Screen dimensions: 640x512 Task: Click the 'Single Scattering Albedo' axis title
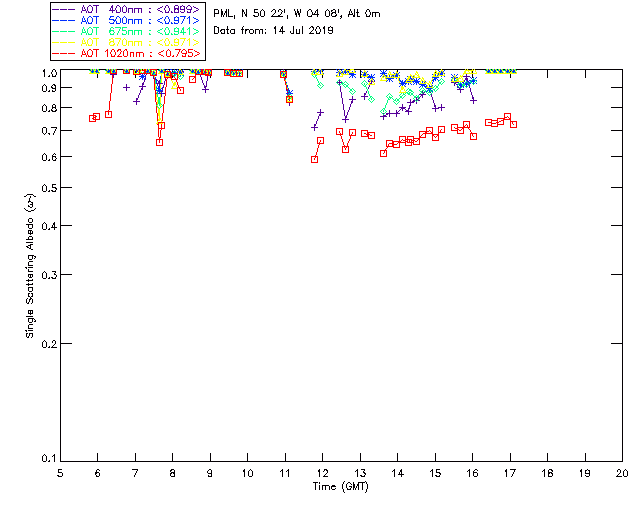tap(30, 266)
